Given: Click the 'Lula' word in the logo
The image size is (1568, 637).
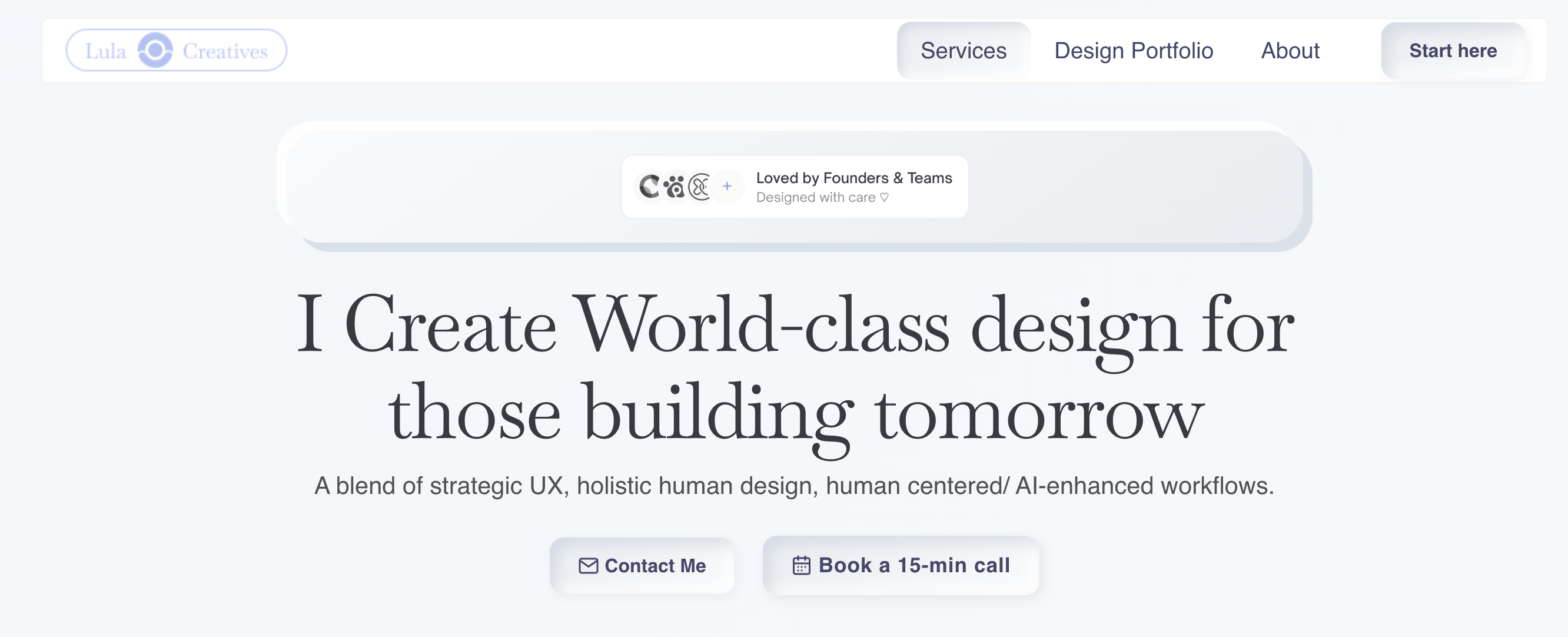Looking at the screenshot, I should point(105,51).
